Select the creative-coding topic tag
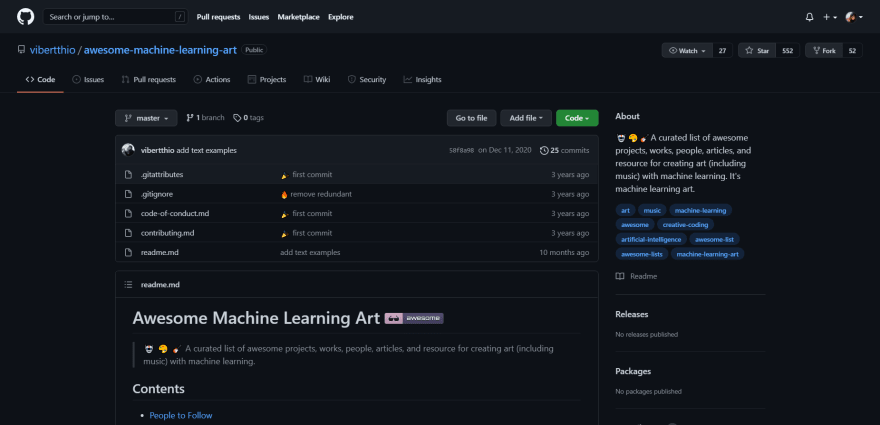Screen dimensions: 880x425 (685, 225)
